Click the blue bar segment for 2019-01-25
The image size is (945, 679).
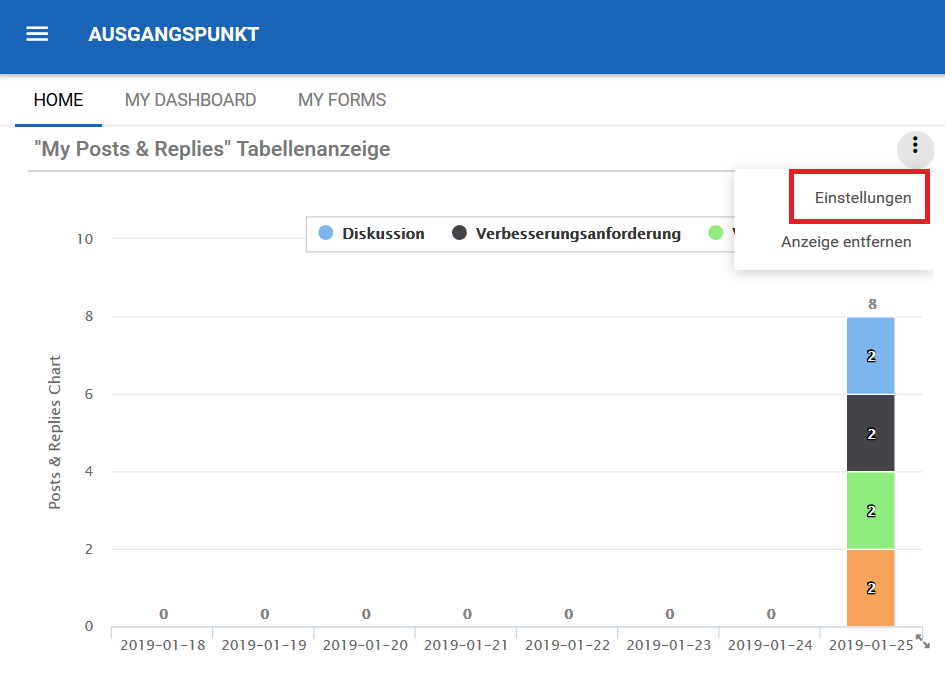[871, 356]
